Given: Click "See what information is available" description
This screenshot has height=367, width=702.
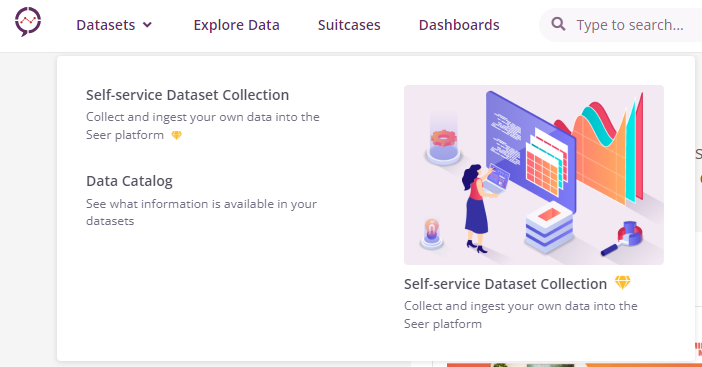Looking at the screenshot, I should pyautogui.click(x=201, y=212).
